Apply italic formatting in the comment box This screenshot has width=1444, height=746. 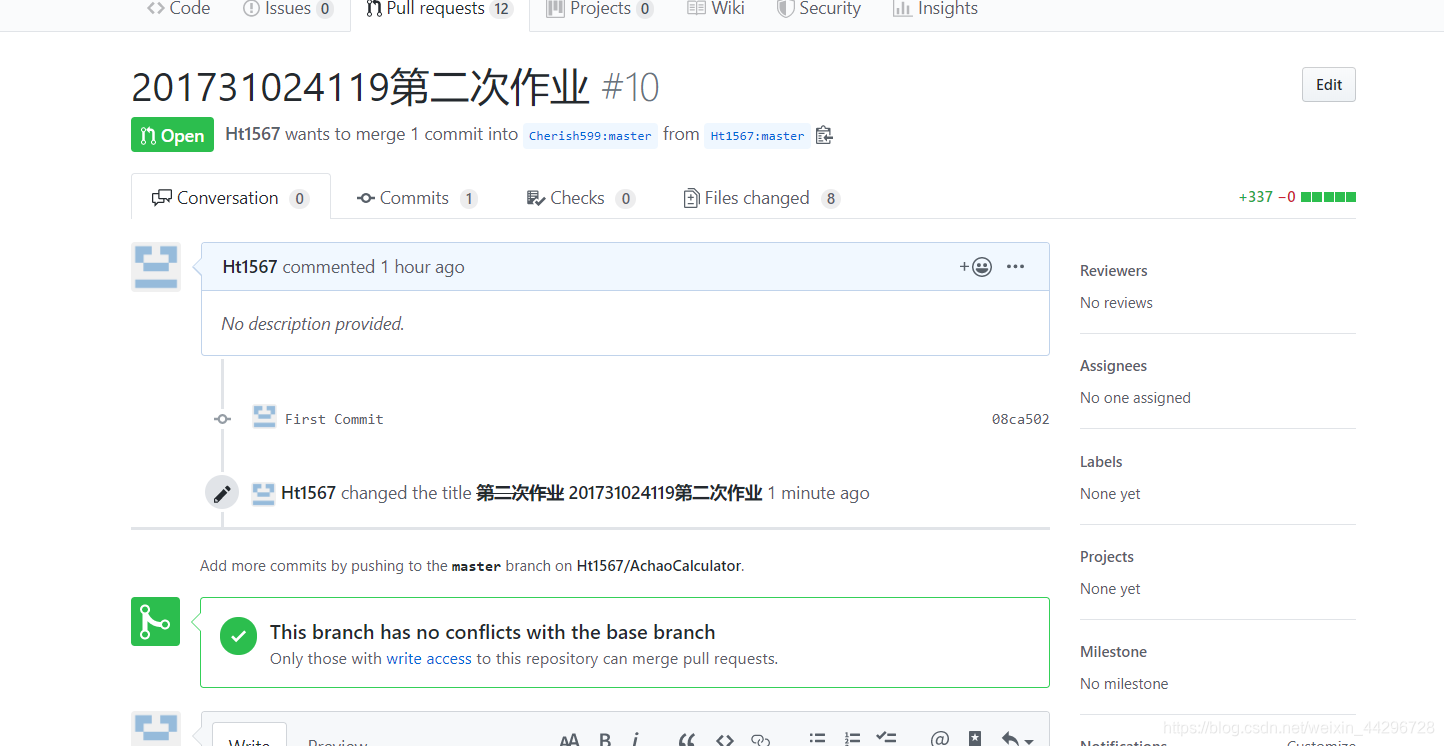coord(635,738)
